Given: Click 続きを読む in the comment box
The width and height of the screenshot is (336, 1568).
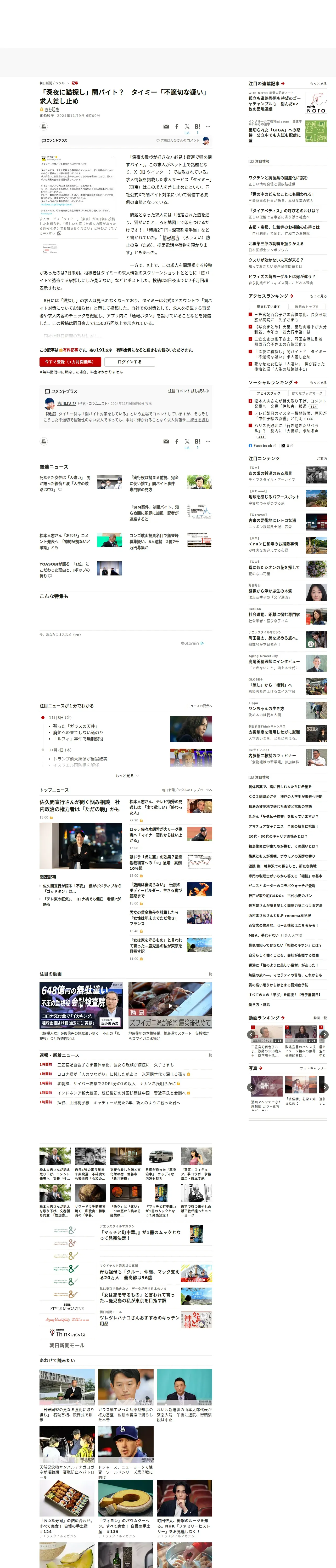Looking at the screenshot, I should click(x=198, y=420).
